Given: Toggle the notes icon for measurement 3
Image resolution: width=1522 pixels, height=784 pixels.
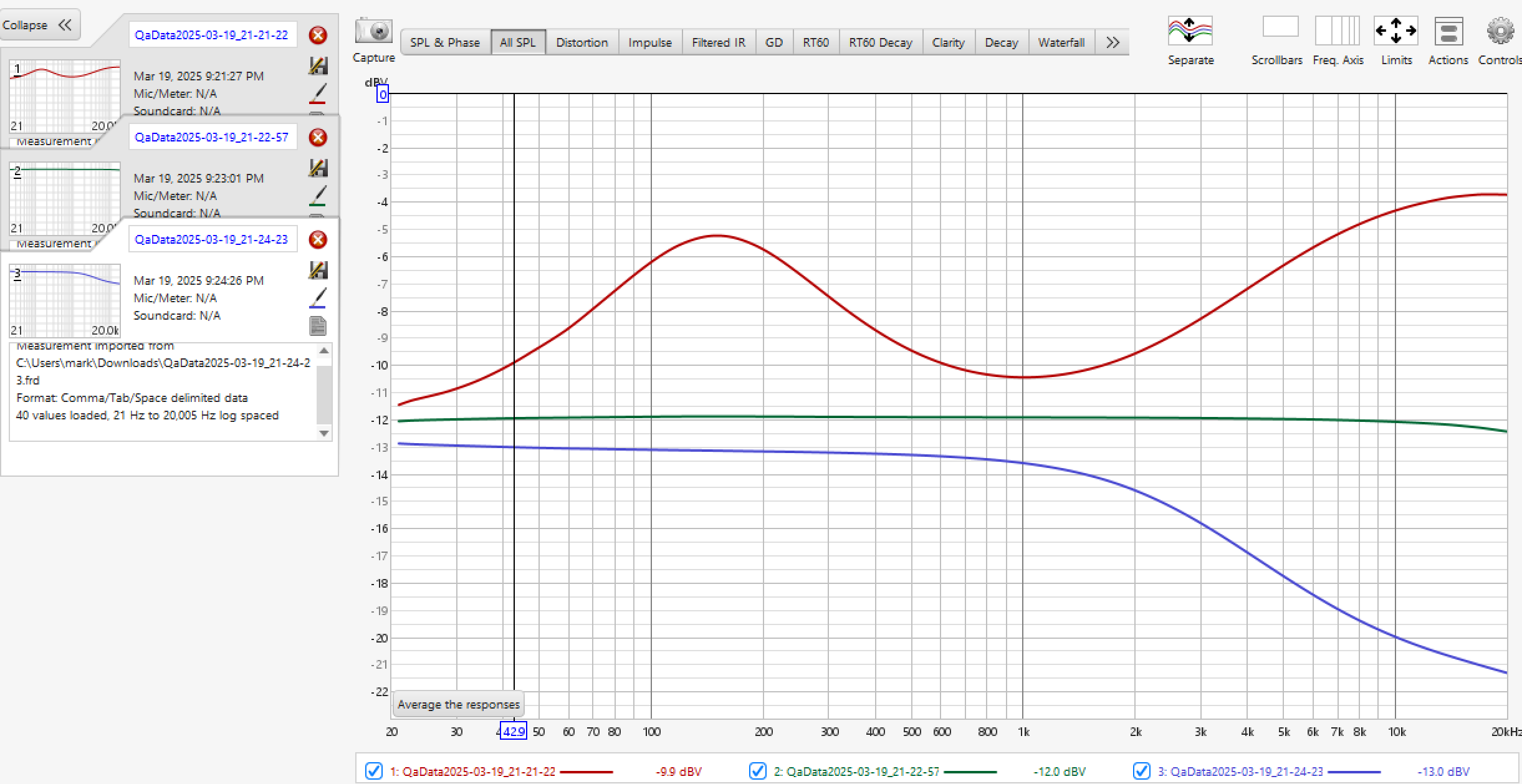Looking at the screenshot, I should [318, 326].
